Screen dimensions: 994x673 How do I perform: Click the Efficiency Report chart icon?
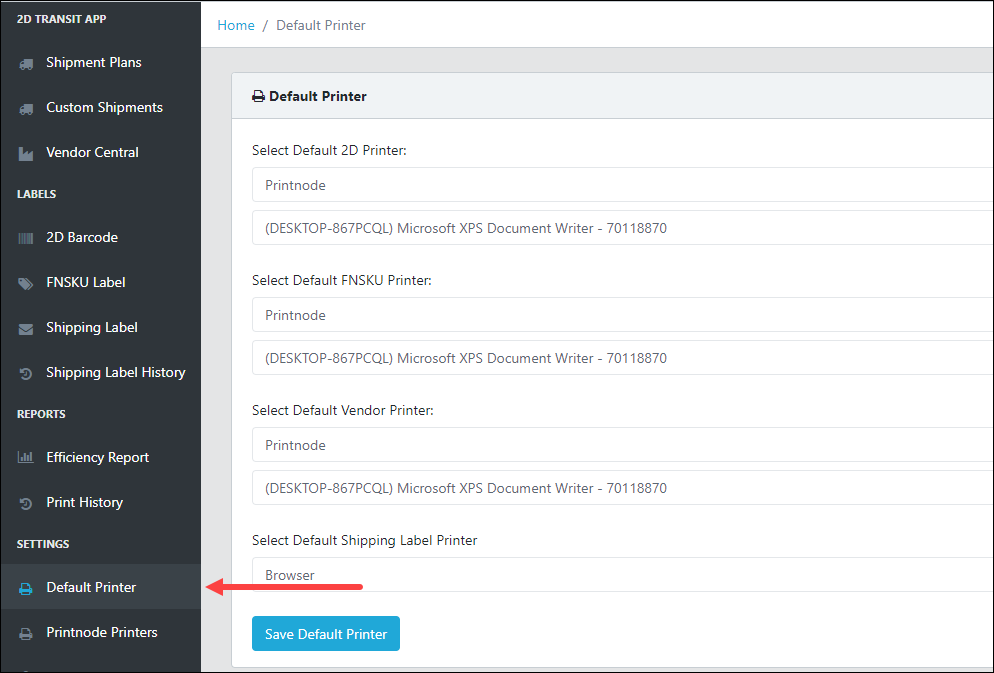pos(26,457)
